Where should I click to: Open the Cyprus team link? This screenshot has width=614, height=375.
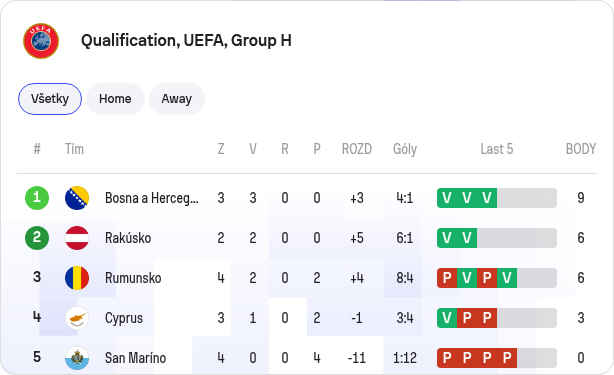click(124, 318)
